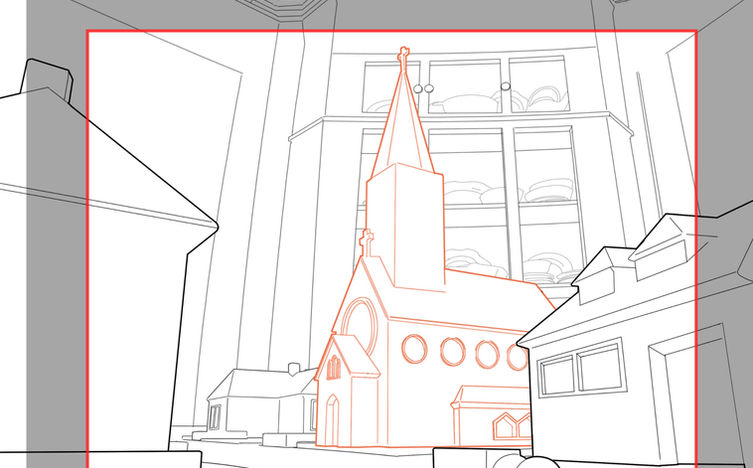Viewport: 753px width, 468px height.
Task: Click the cross atop the church steeple
Action: [x=404, y=57]
